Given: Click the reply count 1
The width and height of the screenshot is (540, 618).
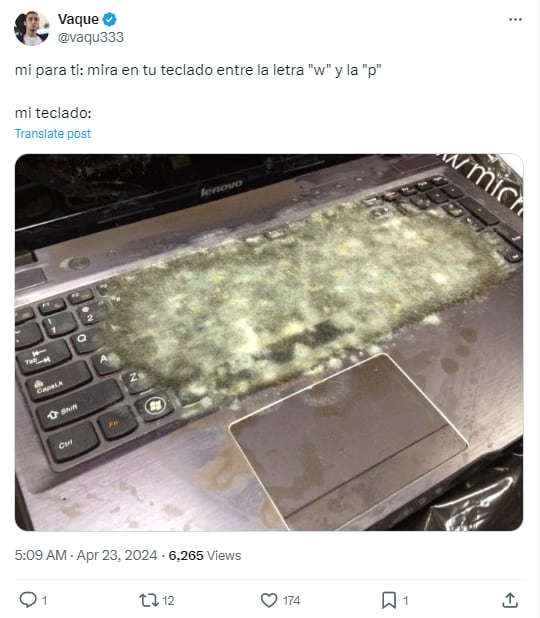Looking at the screenshot, I should point(45,601).
